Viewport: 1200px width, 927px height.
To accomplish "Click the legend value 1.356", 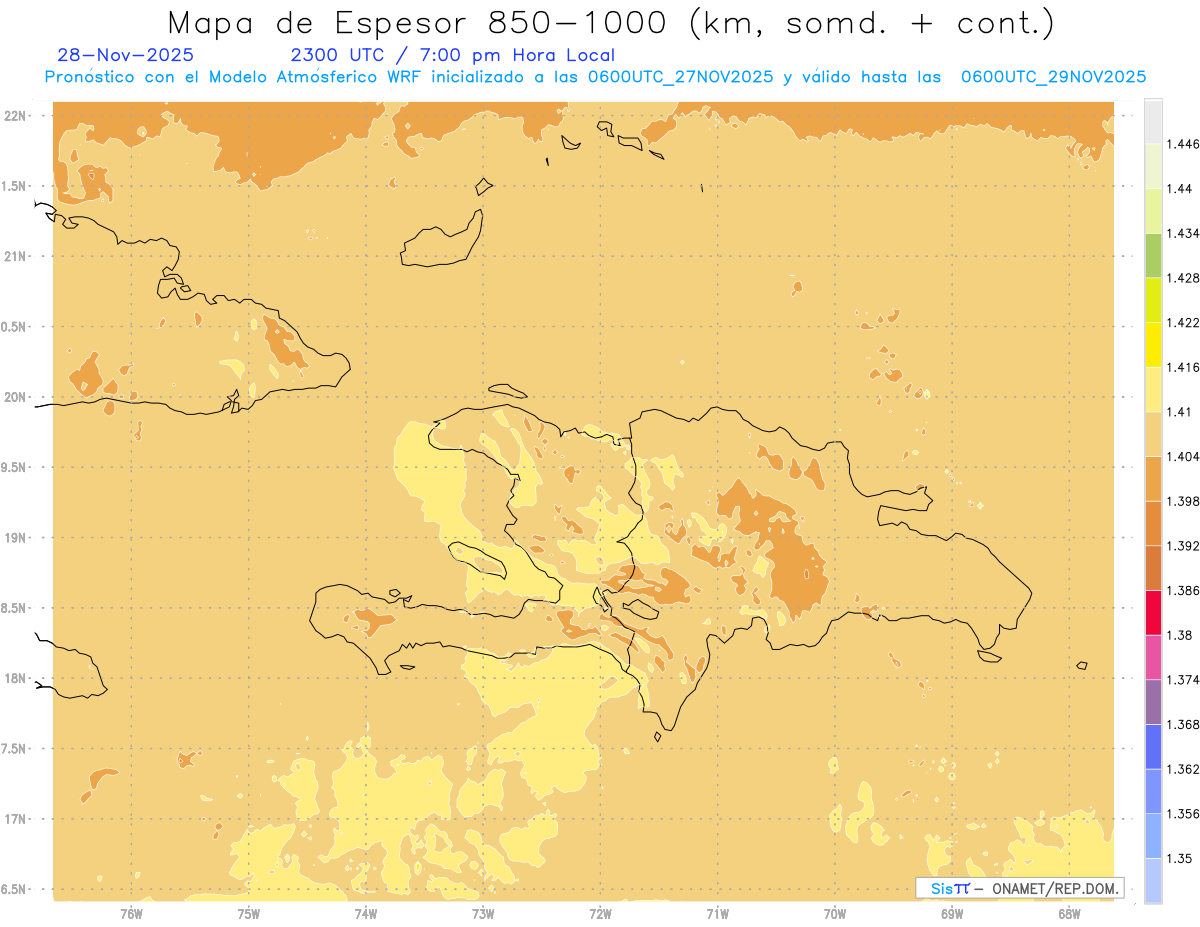I will pos(1183,814).
